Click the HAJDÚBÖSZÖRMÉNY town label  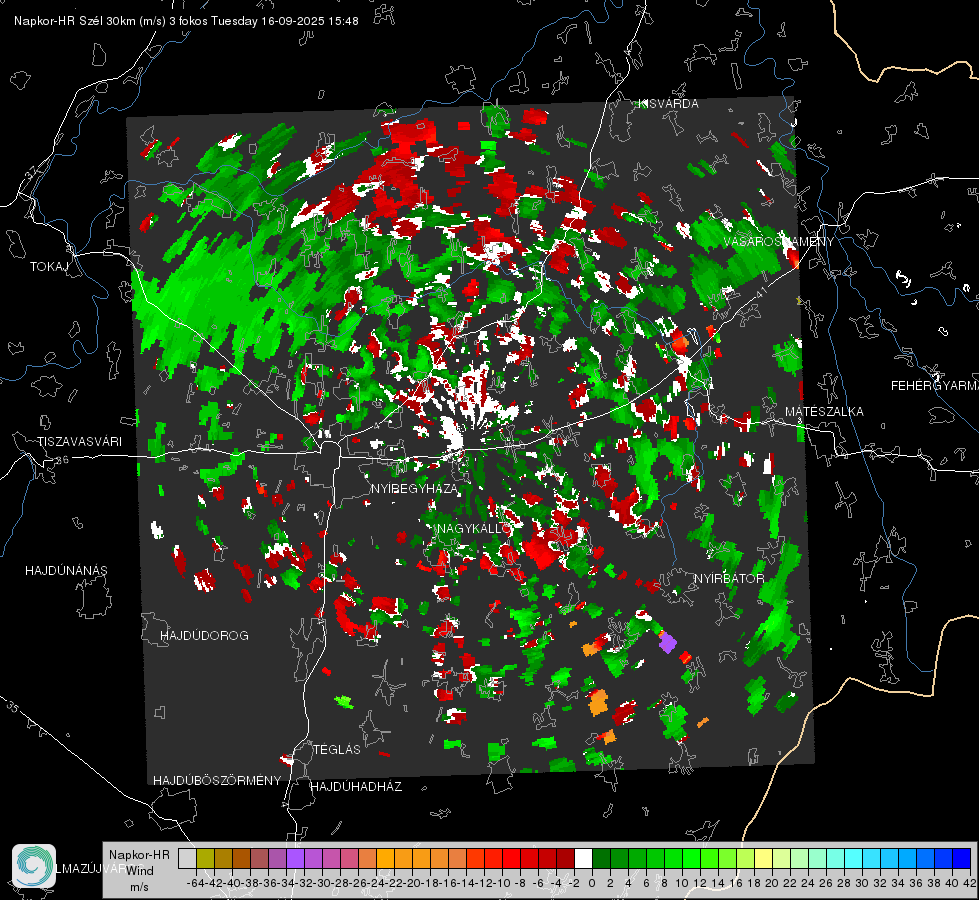(x=217, y=781)
